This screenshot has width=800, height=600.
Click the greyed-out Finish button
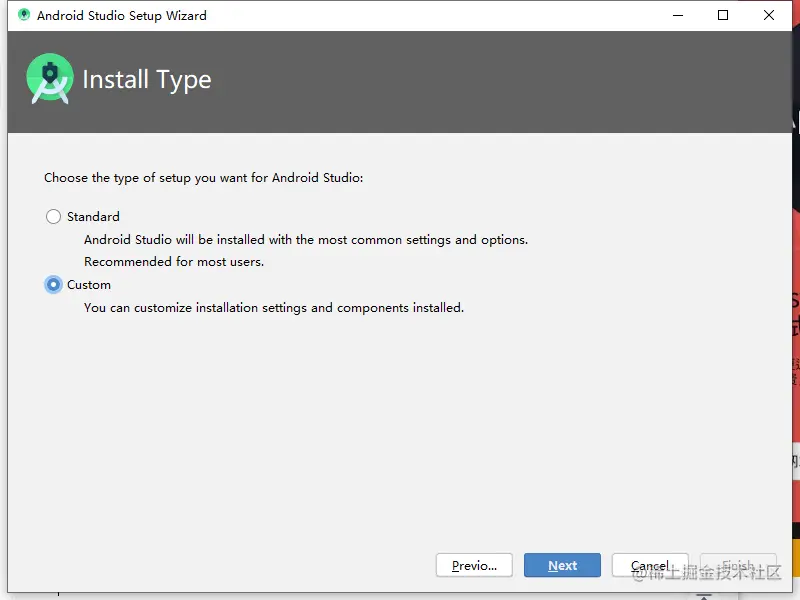pos(738,565)
